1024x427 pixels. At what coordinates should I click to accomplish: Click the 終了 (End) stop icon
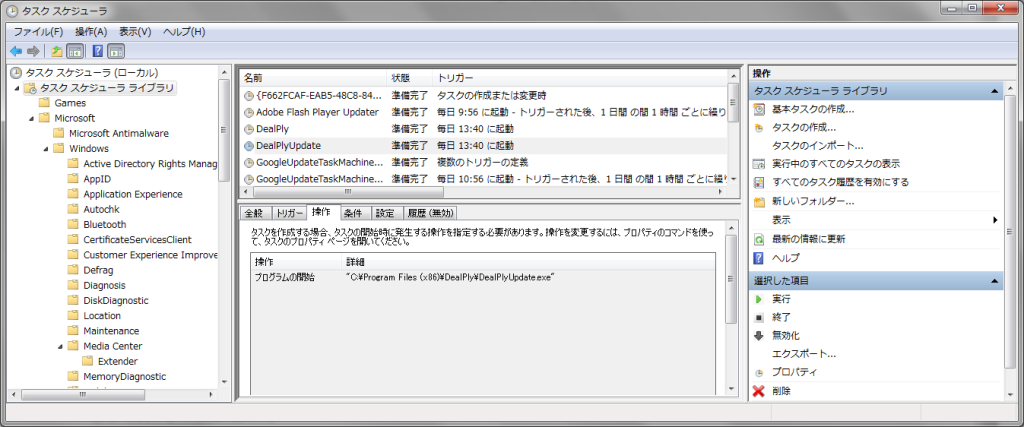759,317
